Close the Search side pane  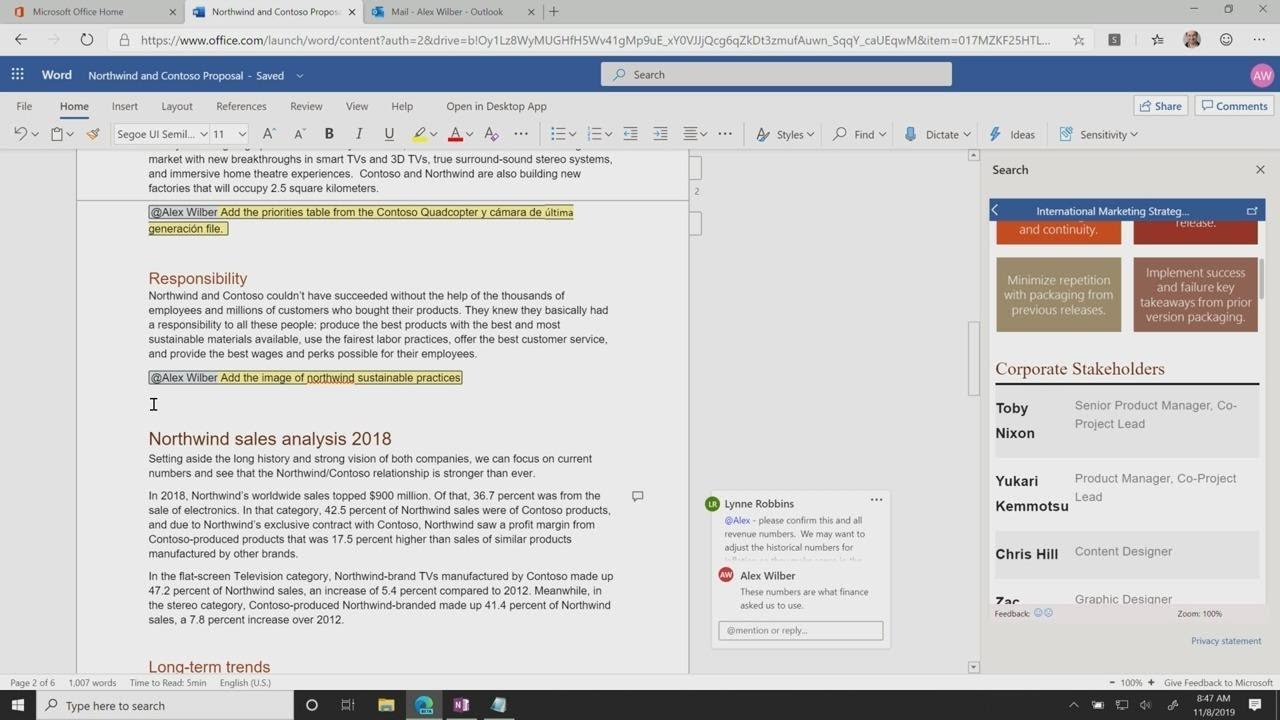1260,170
